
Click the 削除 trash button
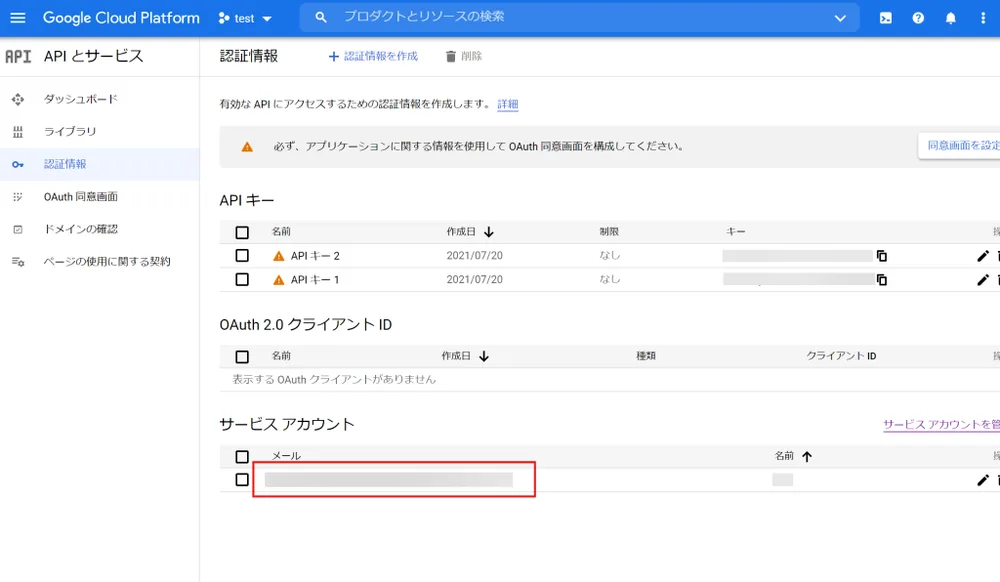464,56
